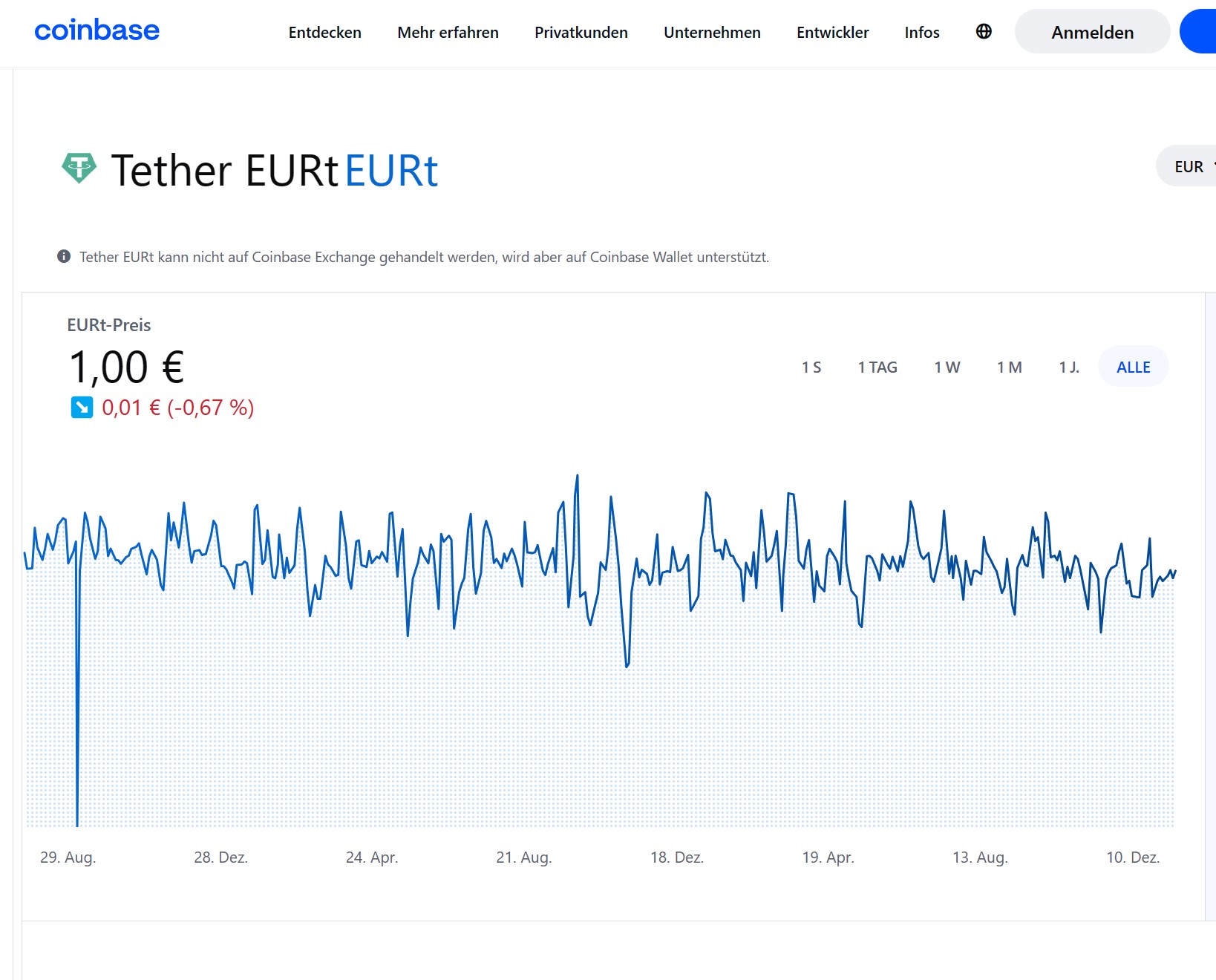Open the globe language selector

click(984, 31)
